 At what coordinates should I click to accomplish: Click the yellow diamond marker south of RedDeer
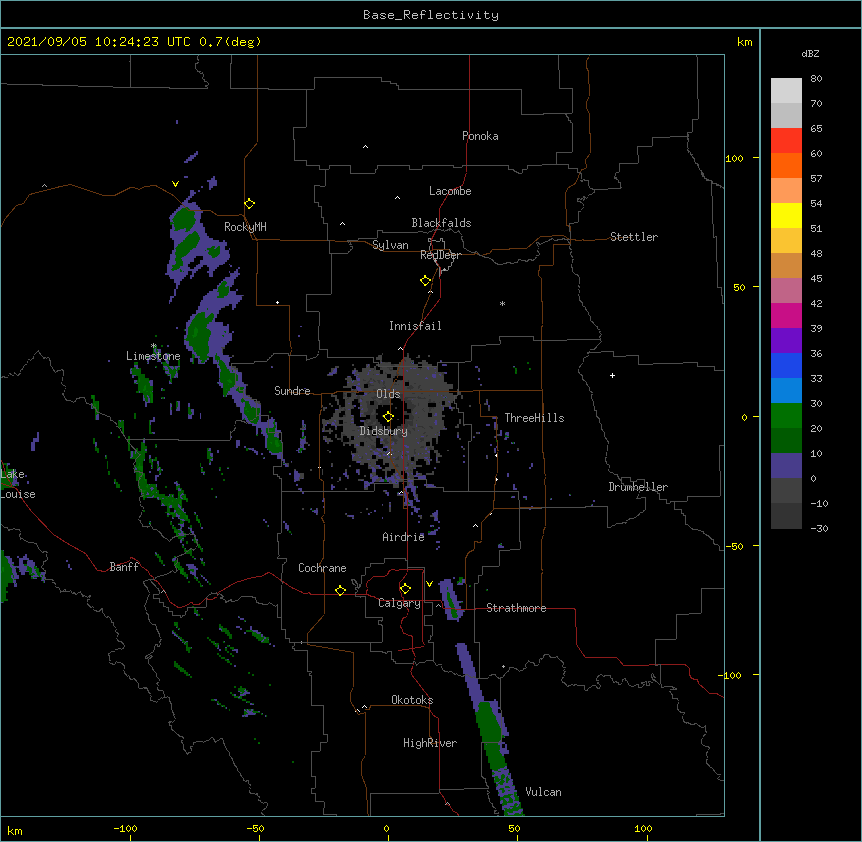point(426,281)
